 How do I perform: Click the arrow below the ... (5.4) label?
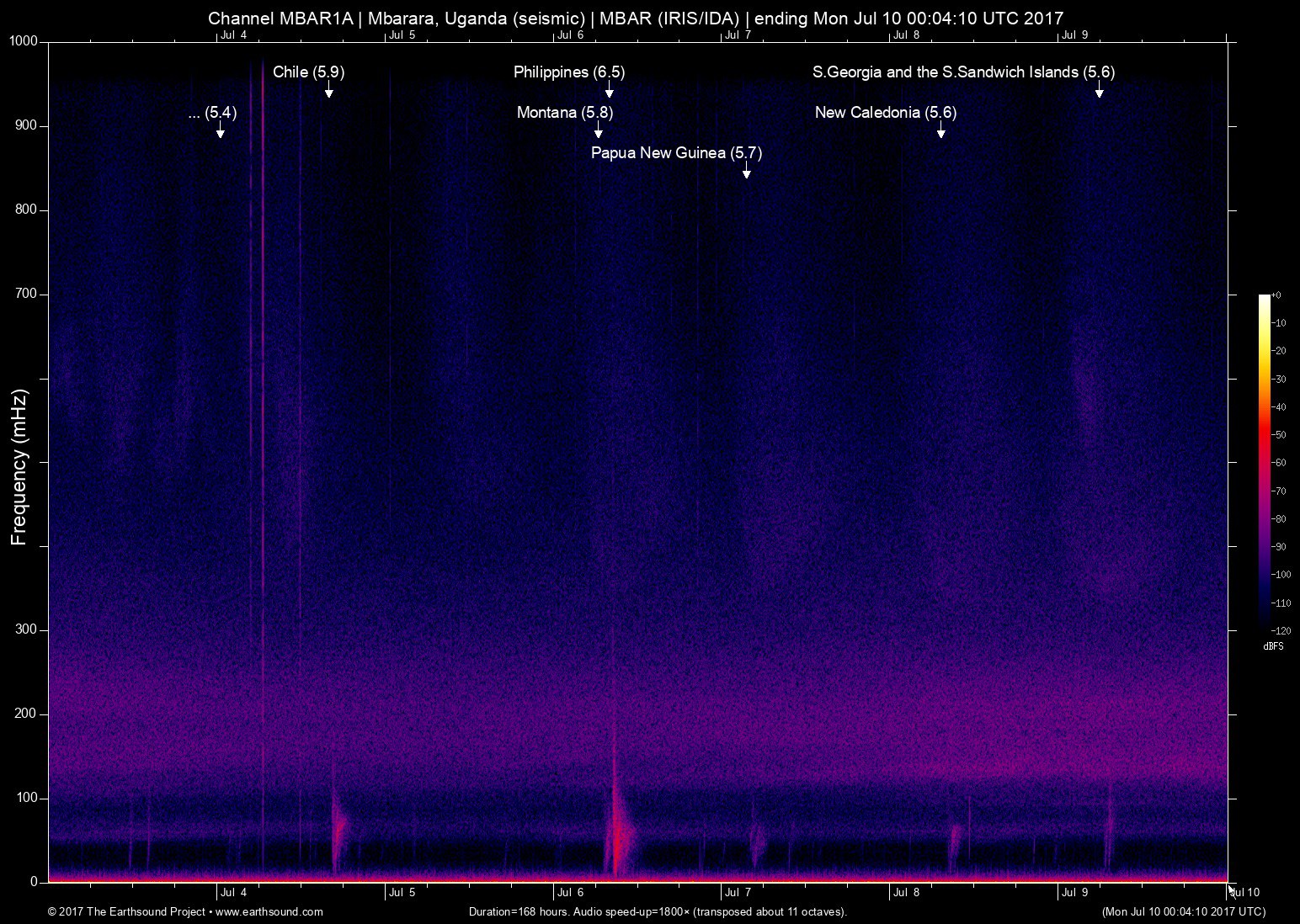point(220,130)
